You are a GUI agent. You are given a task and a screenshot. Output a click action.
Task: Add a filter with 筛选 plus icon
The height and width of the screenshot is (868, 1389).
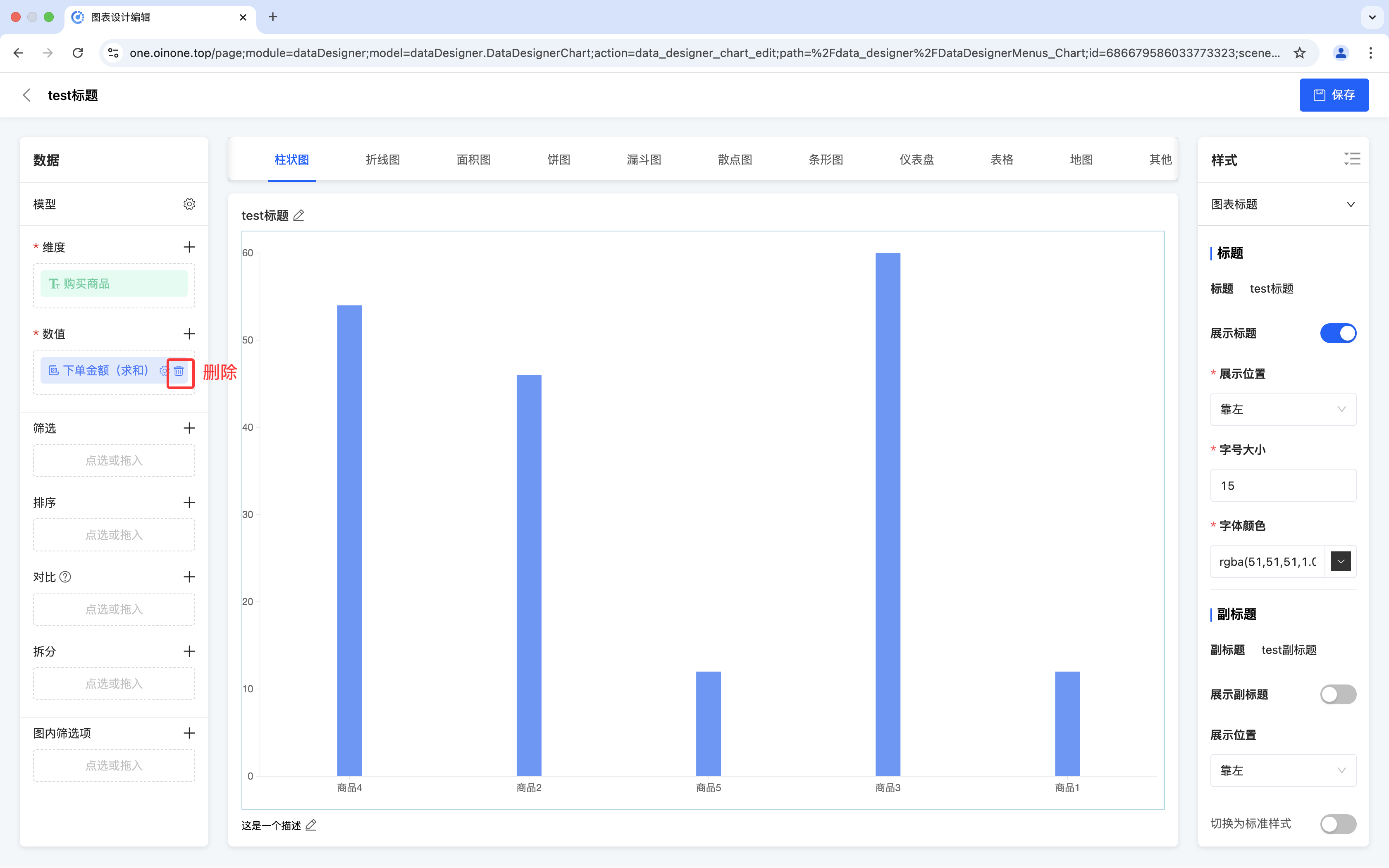tap(189, 428)
